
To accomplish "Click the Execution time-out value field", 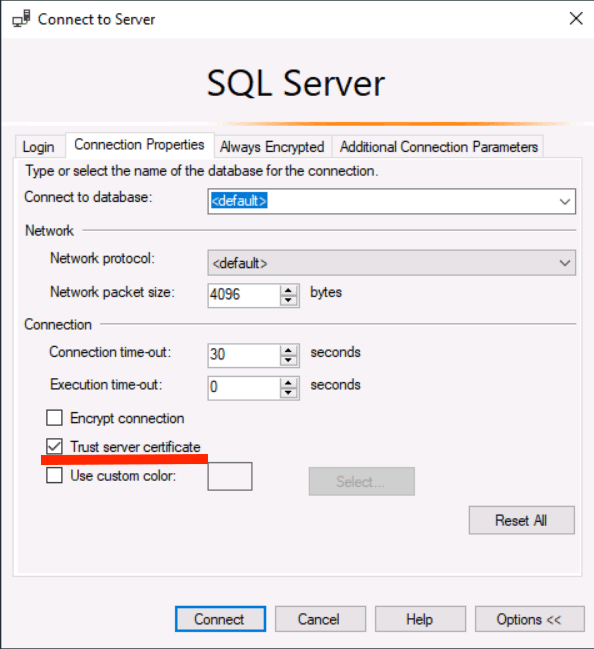I will tap(244, 388).
